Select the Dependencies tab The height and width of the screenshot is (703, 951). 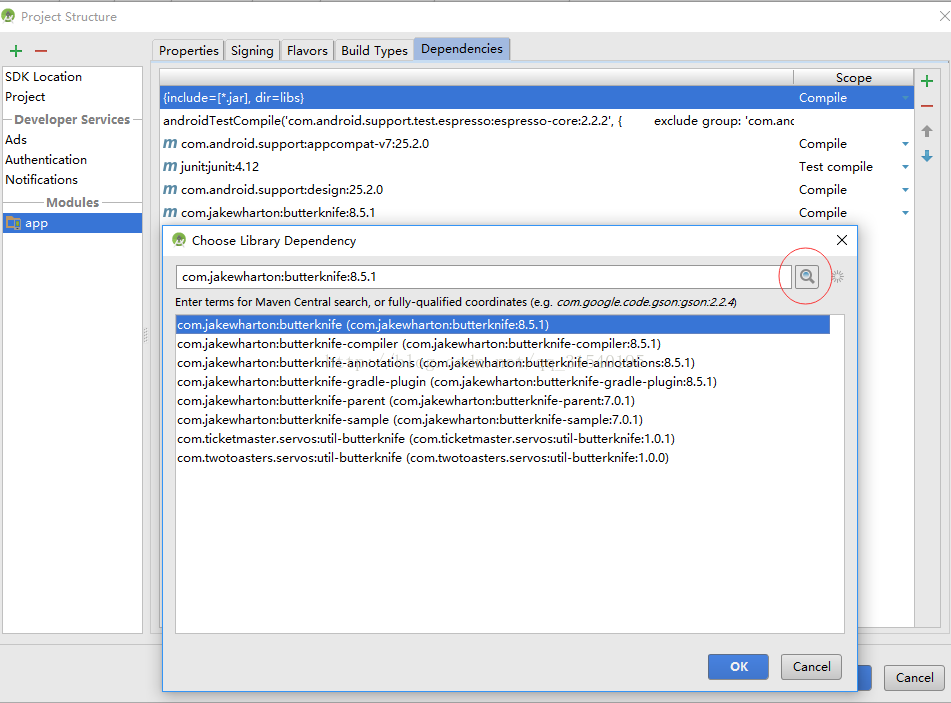[x=462, y=49]
